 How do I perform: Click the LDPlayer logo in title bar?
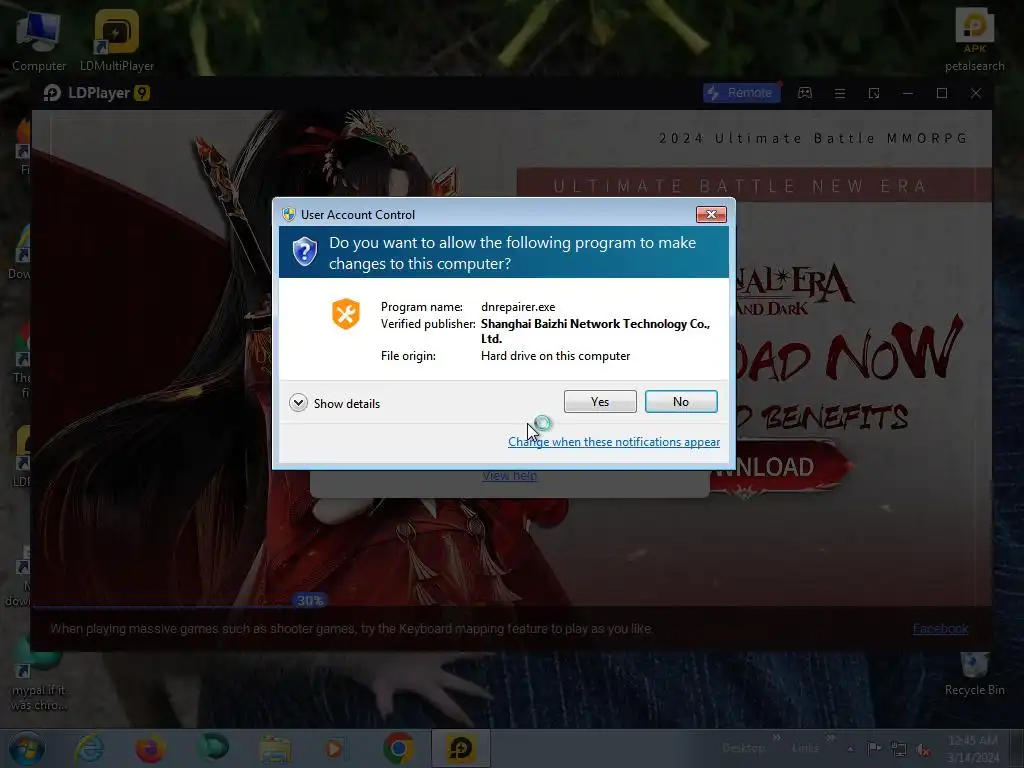97,93
